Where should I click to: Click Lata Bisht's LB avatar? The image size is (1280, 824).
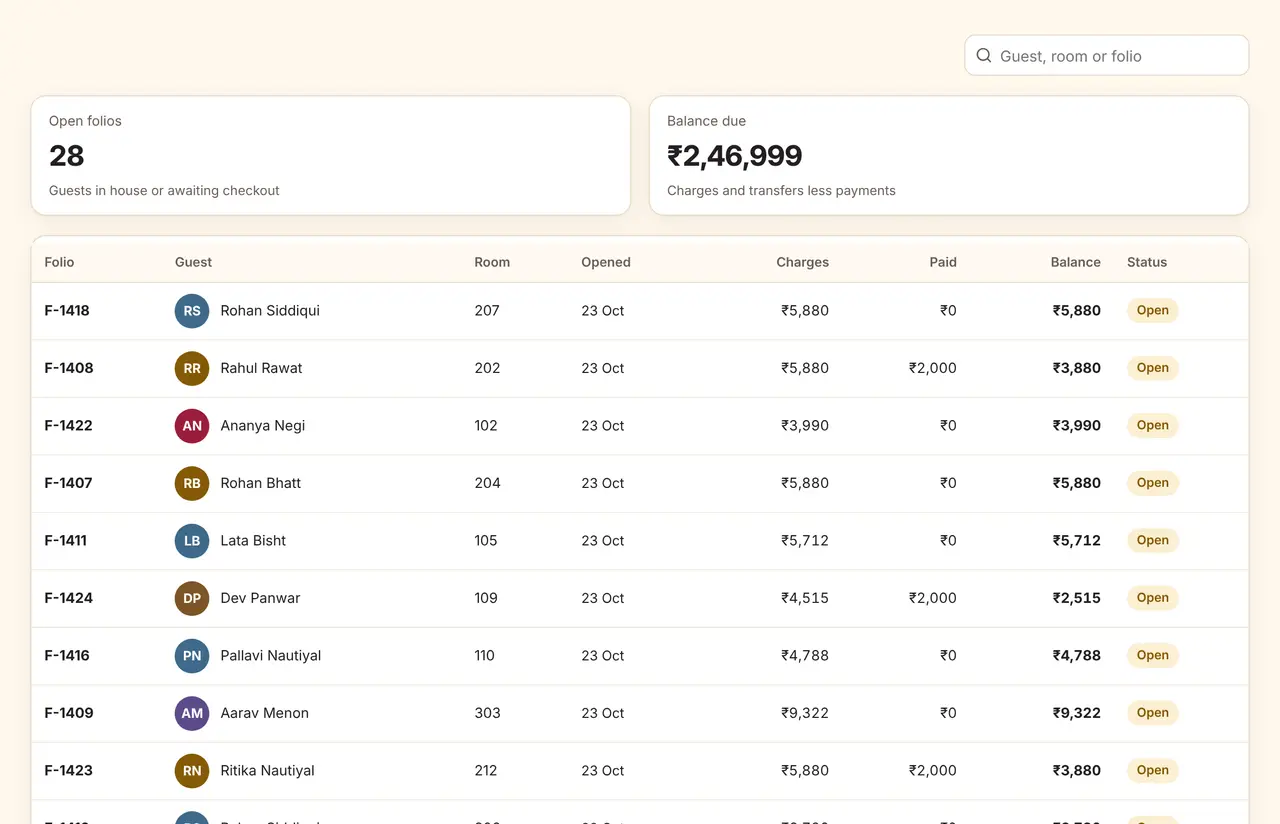click(192, 541)
